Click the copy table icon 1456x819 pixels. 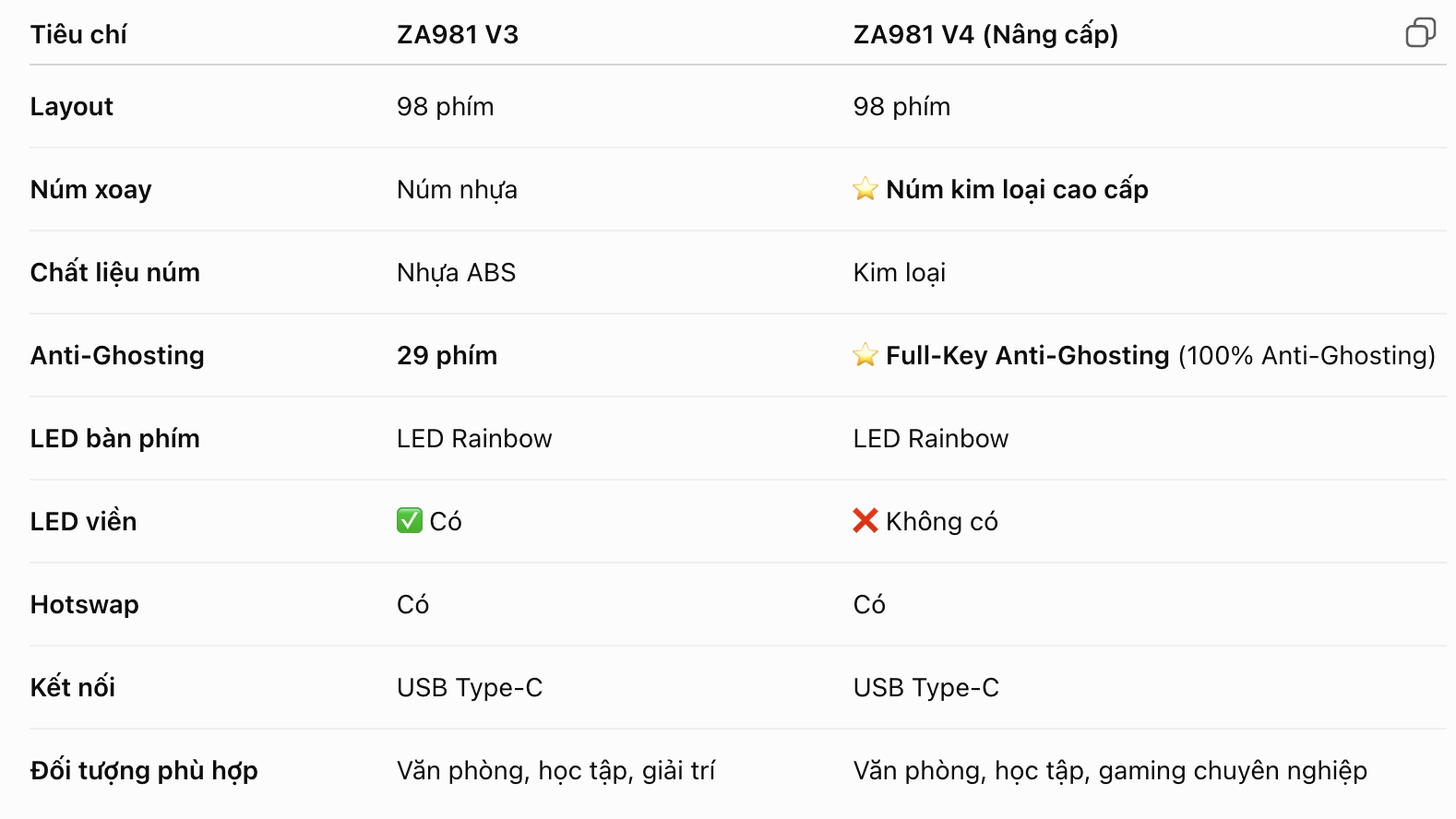pyautogui.click(x=1420, y=32)
